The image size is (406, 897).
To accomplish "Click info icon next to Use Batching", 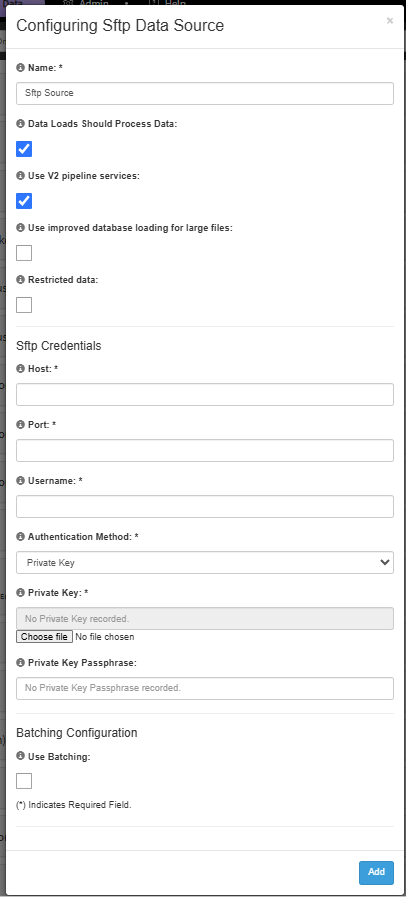I will pos(21,756).
